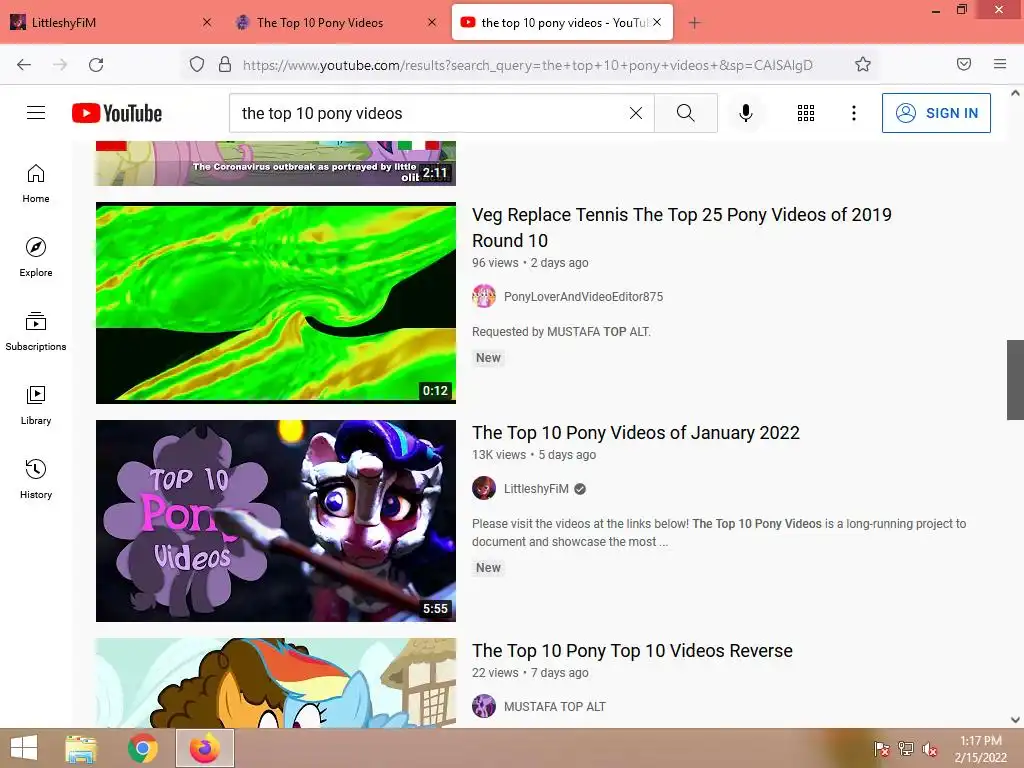Start voice search with the microphone
This screenshot has height=768, width=1024.
coord(746,113)
